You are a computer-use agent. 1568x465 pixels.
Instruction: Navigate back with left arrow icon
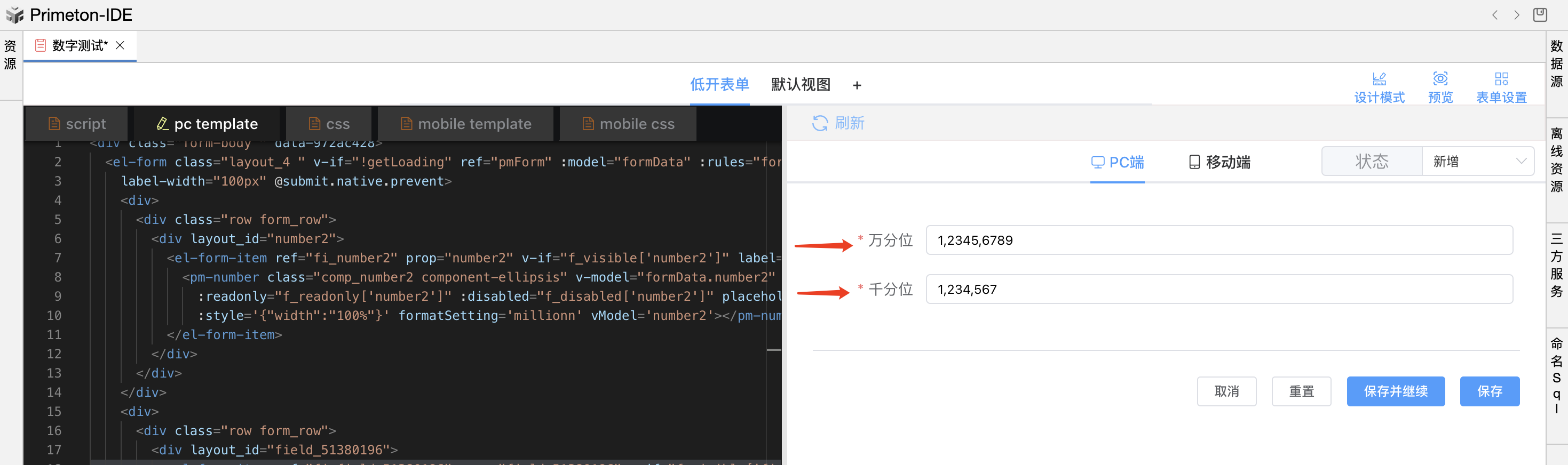1495,15
